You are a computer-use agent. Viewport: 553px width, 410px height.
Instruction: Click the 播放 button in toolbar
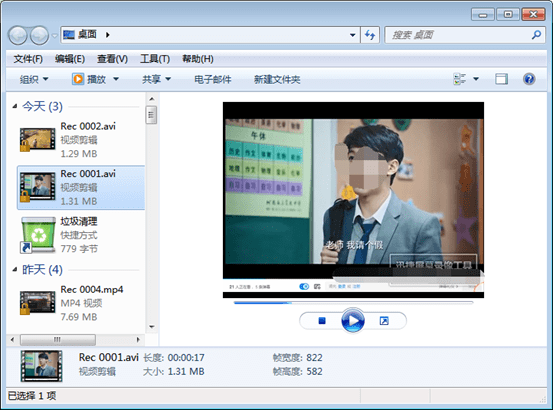(89, 79)
